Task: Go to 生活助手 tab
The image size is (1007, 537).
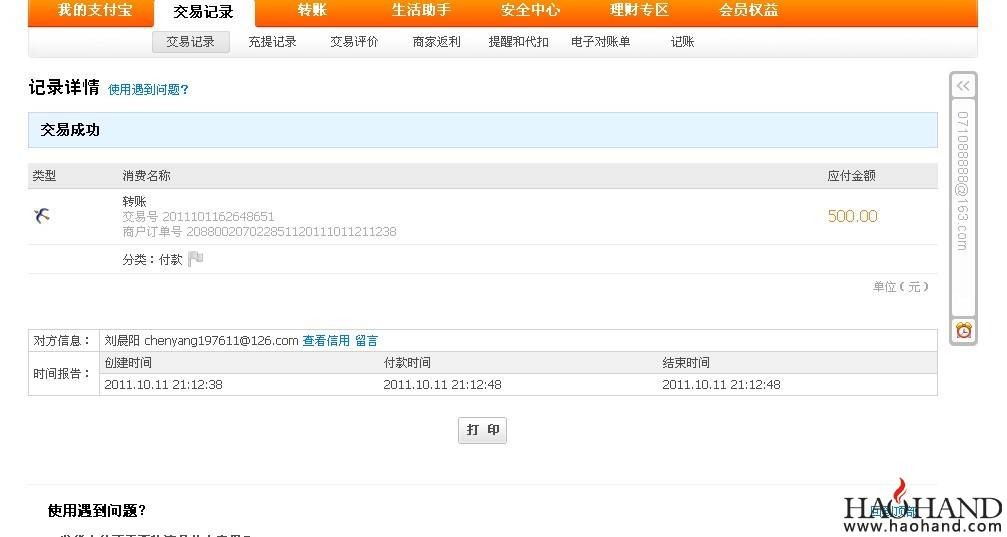Action: [x=421, y=10]
